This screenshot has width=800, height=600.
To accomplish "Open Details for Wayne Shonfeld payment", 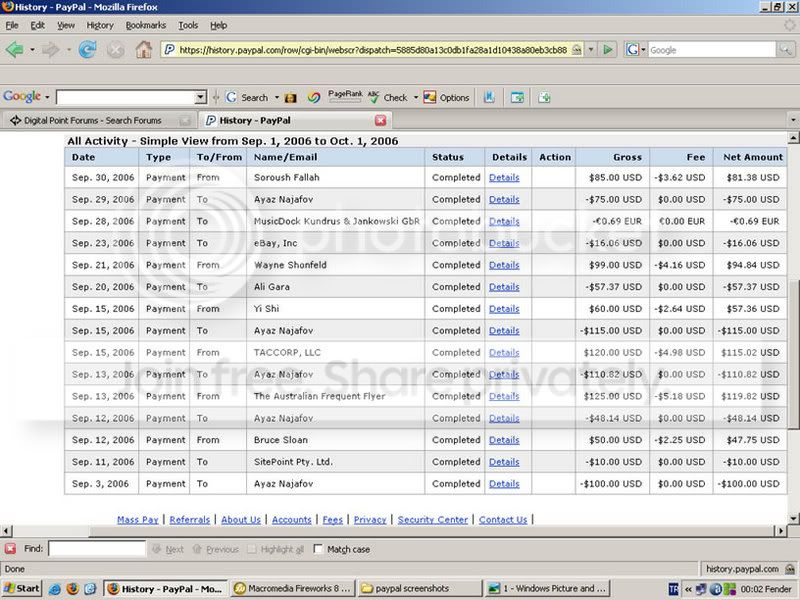I will coord(504,265).
